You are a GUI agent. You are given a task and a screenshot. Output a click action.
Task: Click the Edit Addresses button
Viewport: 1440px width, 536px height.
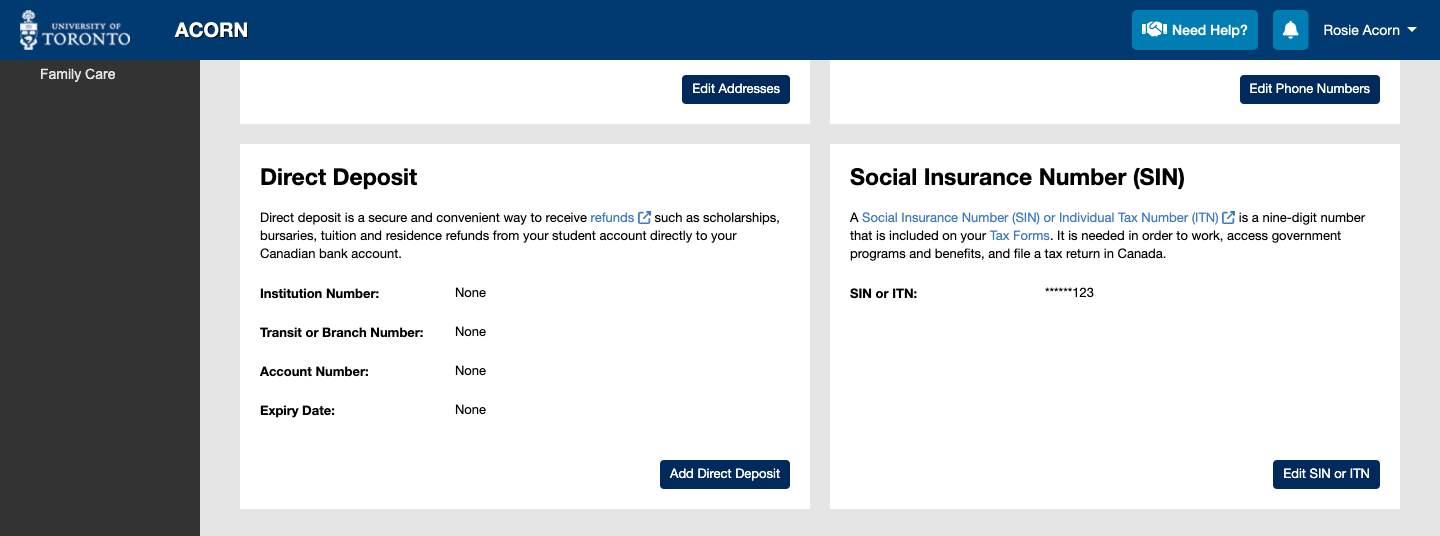tap(736, 89)
